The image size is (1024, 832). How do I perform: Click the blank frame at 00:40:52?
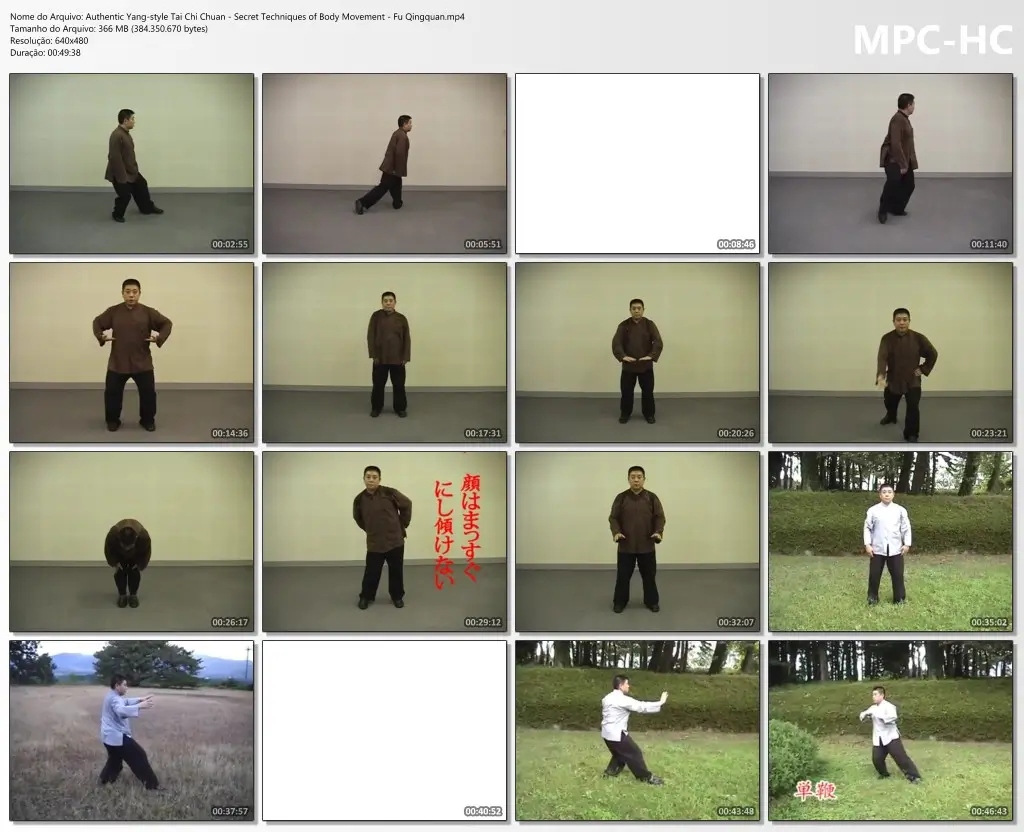tap(385, 730)
